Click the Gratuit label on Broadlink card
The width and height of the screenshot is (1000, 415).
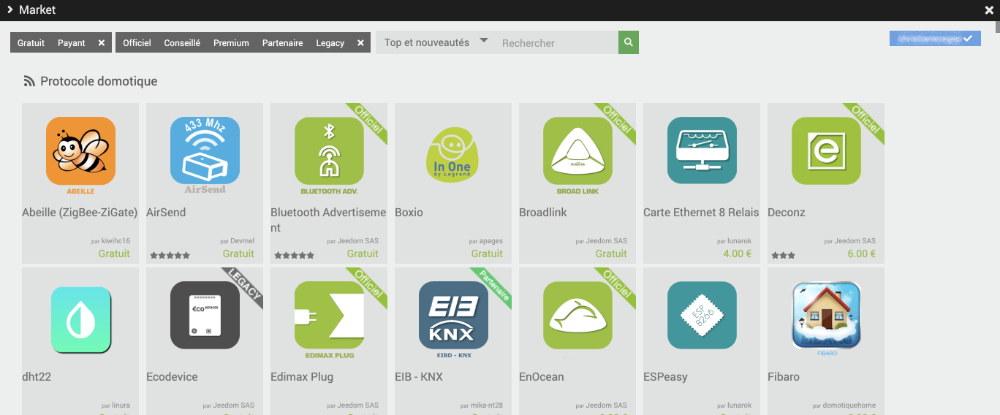point(612,253)
